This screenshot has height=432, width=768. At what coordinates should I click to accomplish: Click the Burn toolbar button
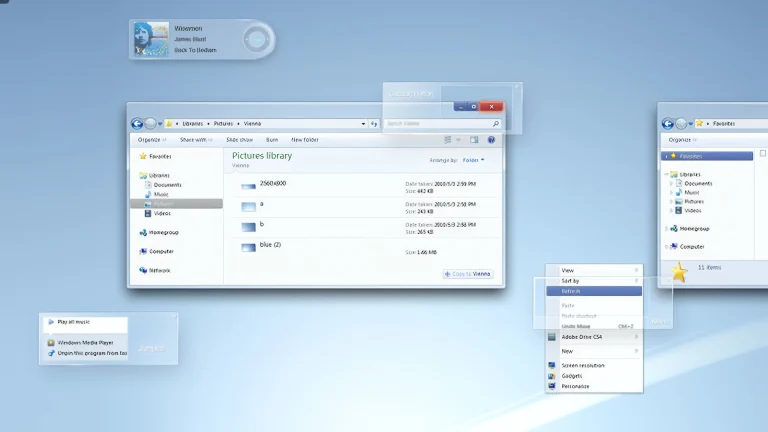[x=272, y=140]
